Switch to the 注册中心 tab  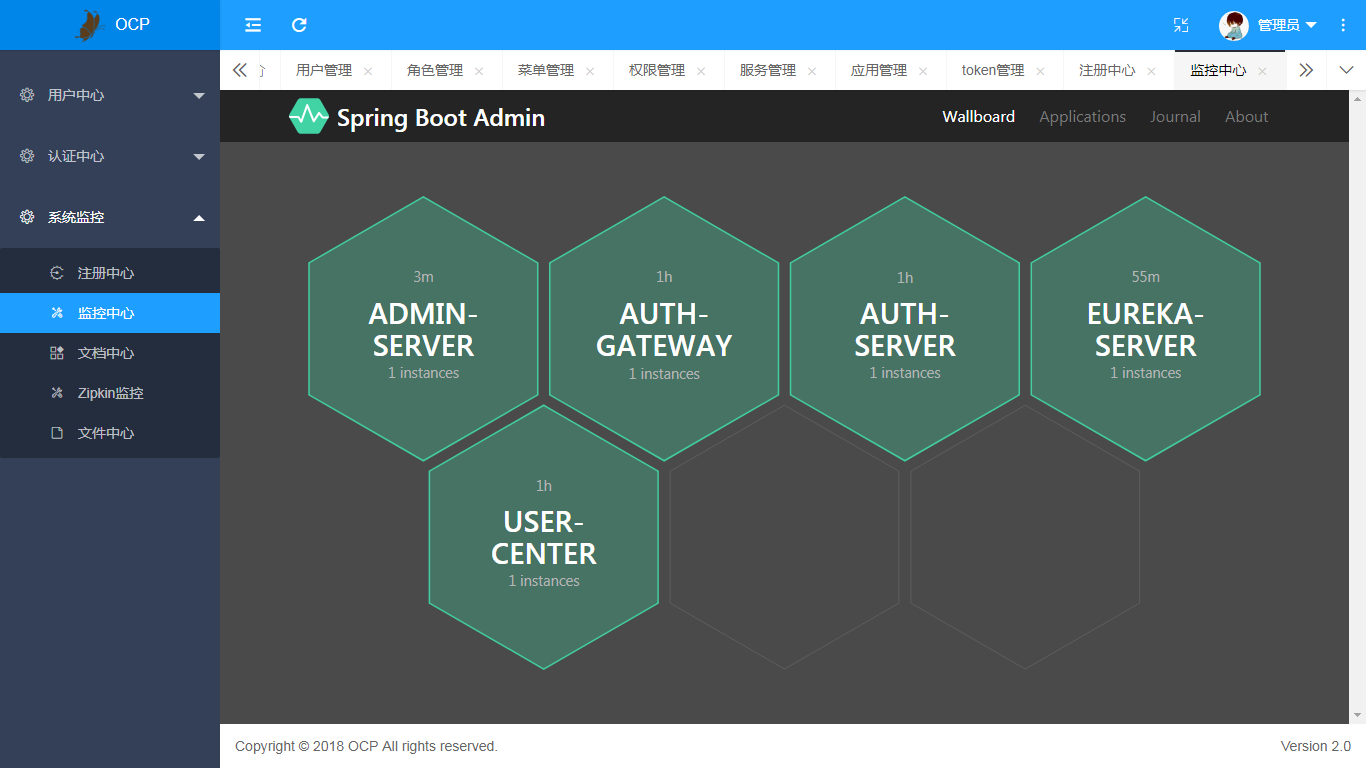[1107, 71]
